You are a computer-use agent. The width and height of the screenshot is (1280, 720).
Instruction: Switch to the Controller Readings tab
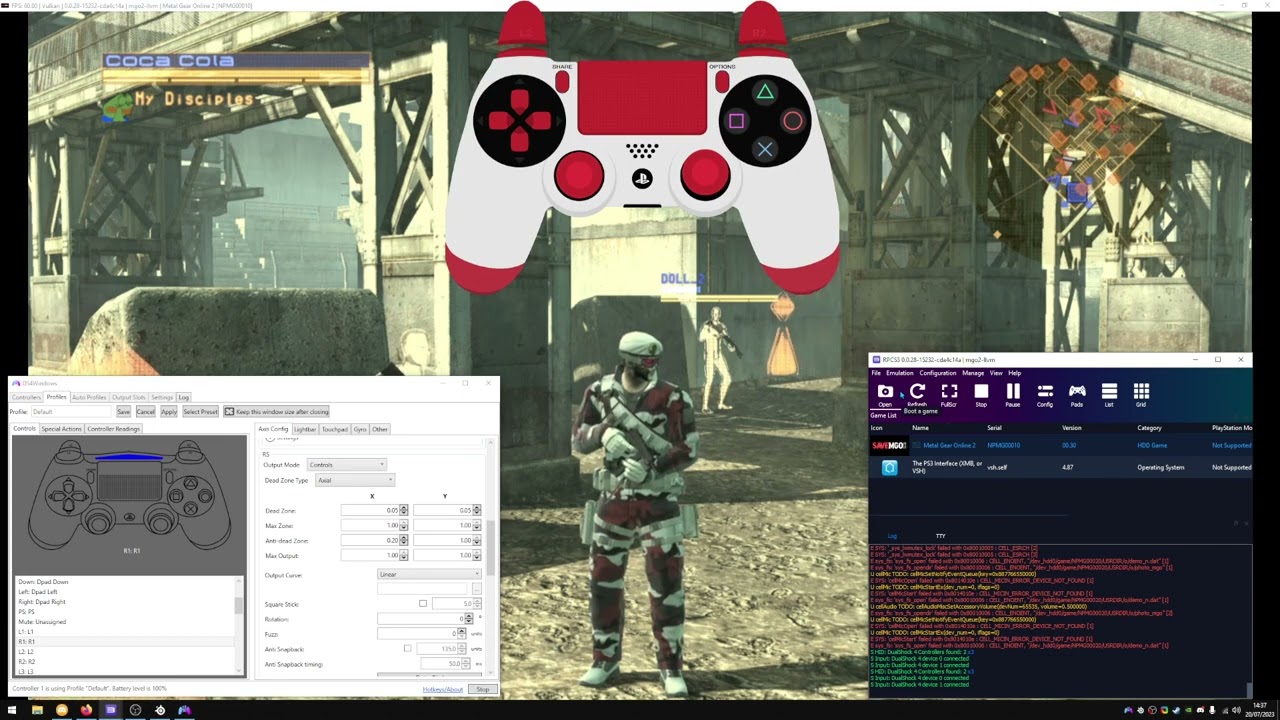coord(114,429)
